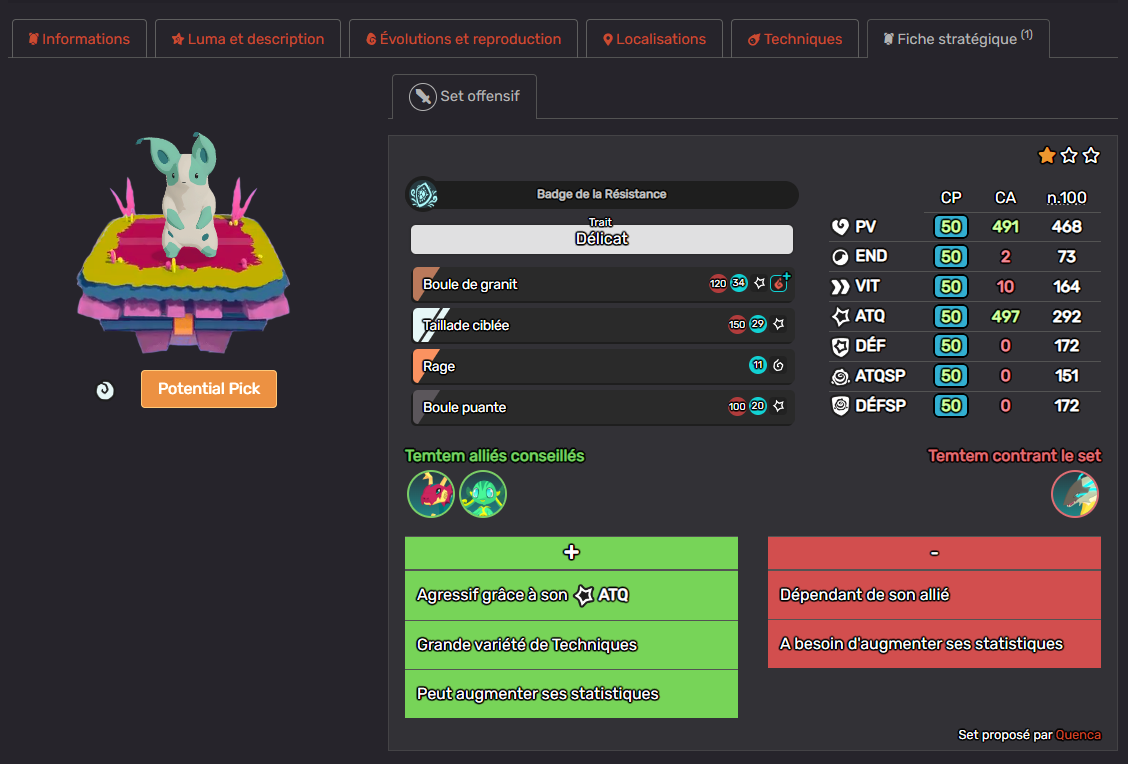Select the Boule de granit technique

coord(603,284)
